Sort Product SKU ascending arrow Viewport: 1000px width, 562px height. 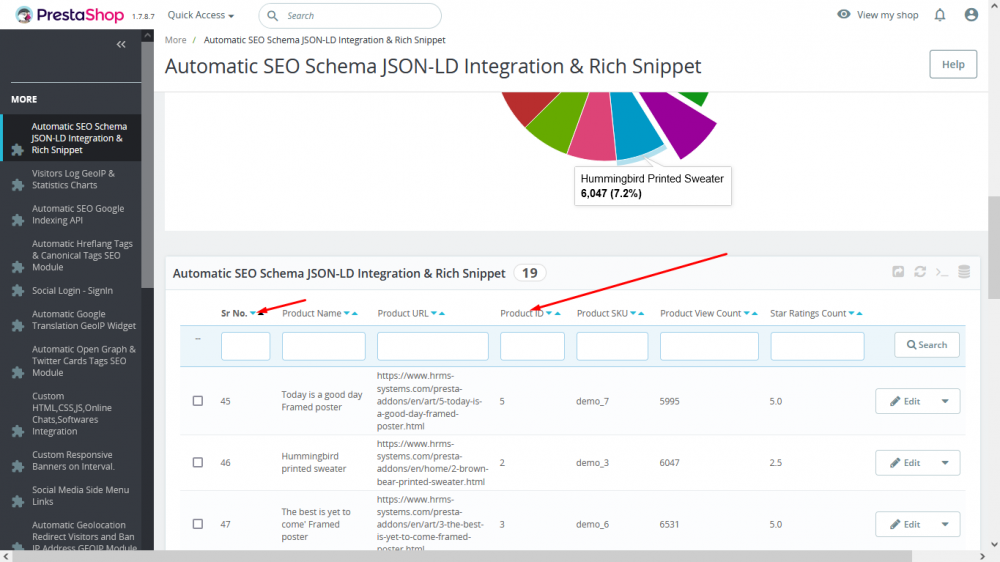click(x=641, y=313)
